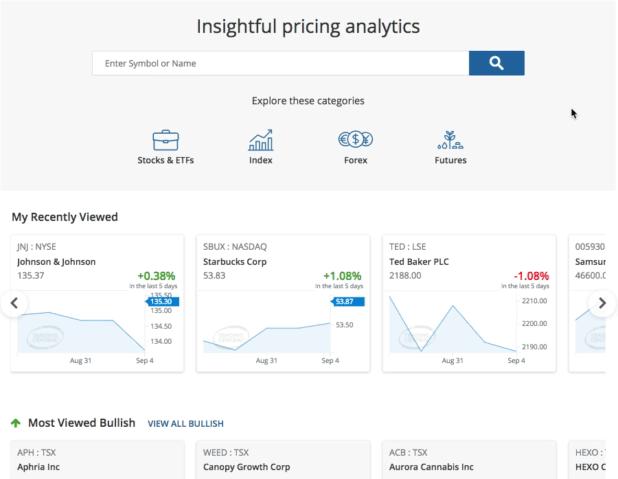Open Stocks & ETFs briefcase icon
This screenshot has height=479, width=618.
pyautogui.click(x=165, y=140)
